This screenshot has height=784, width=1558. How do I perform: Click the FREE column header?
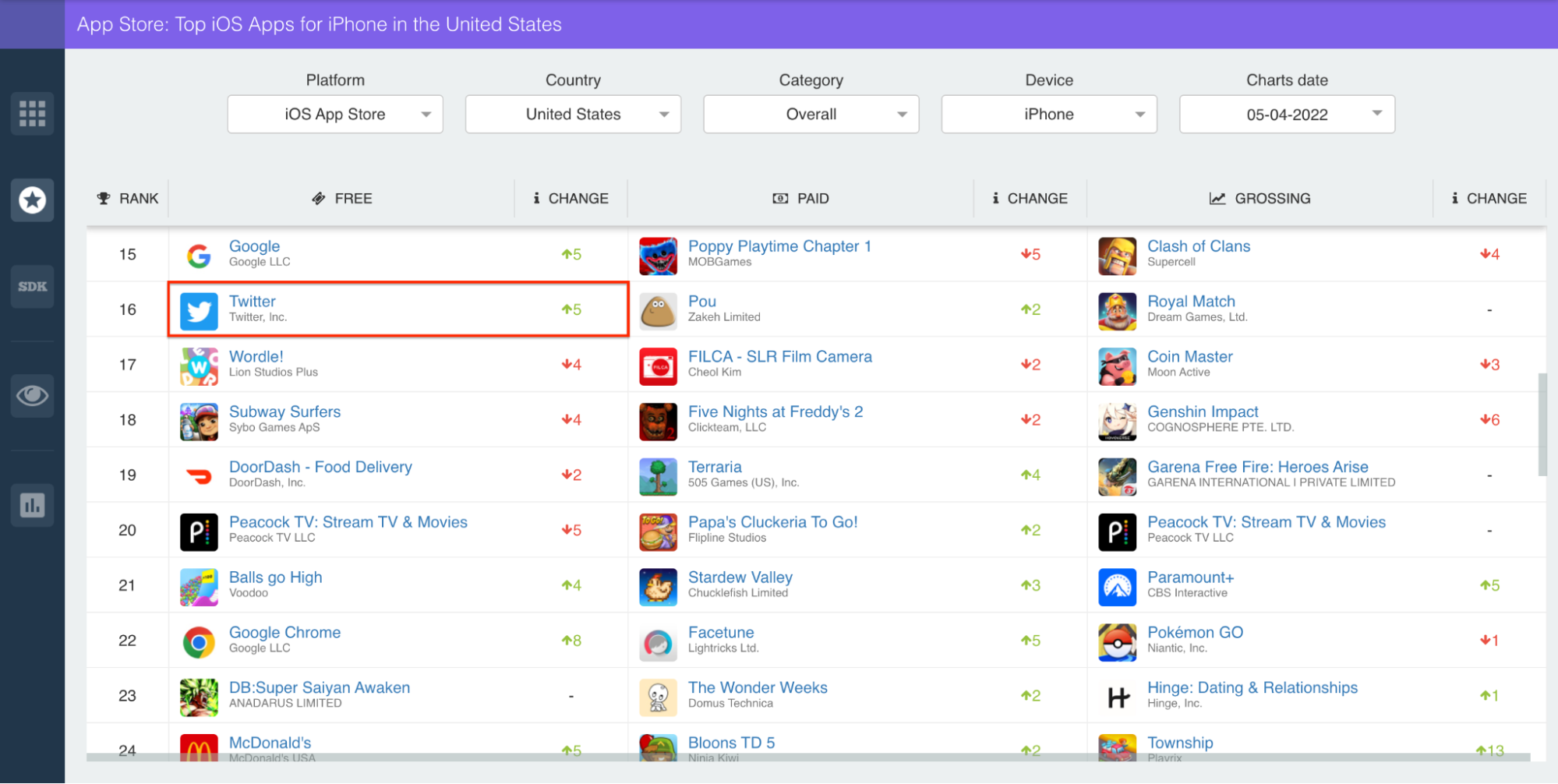[x=341, y=199]
